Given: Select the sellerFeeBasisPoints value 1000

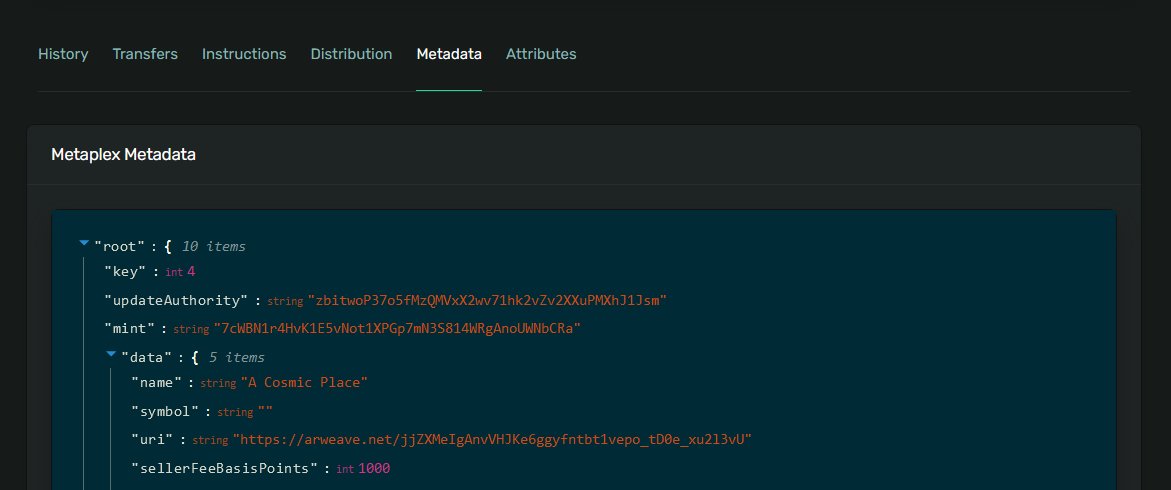Looking at the screenshot, I should click(x=374, y=468).
